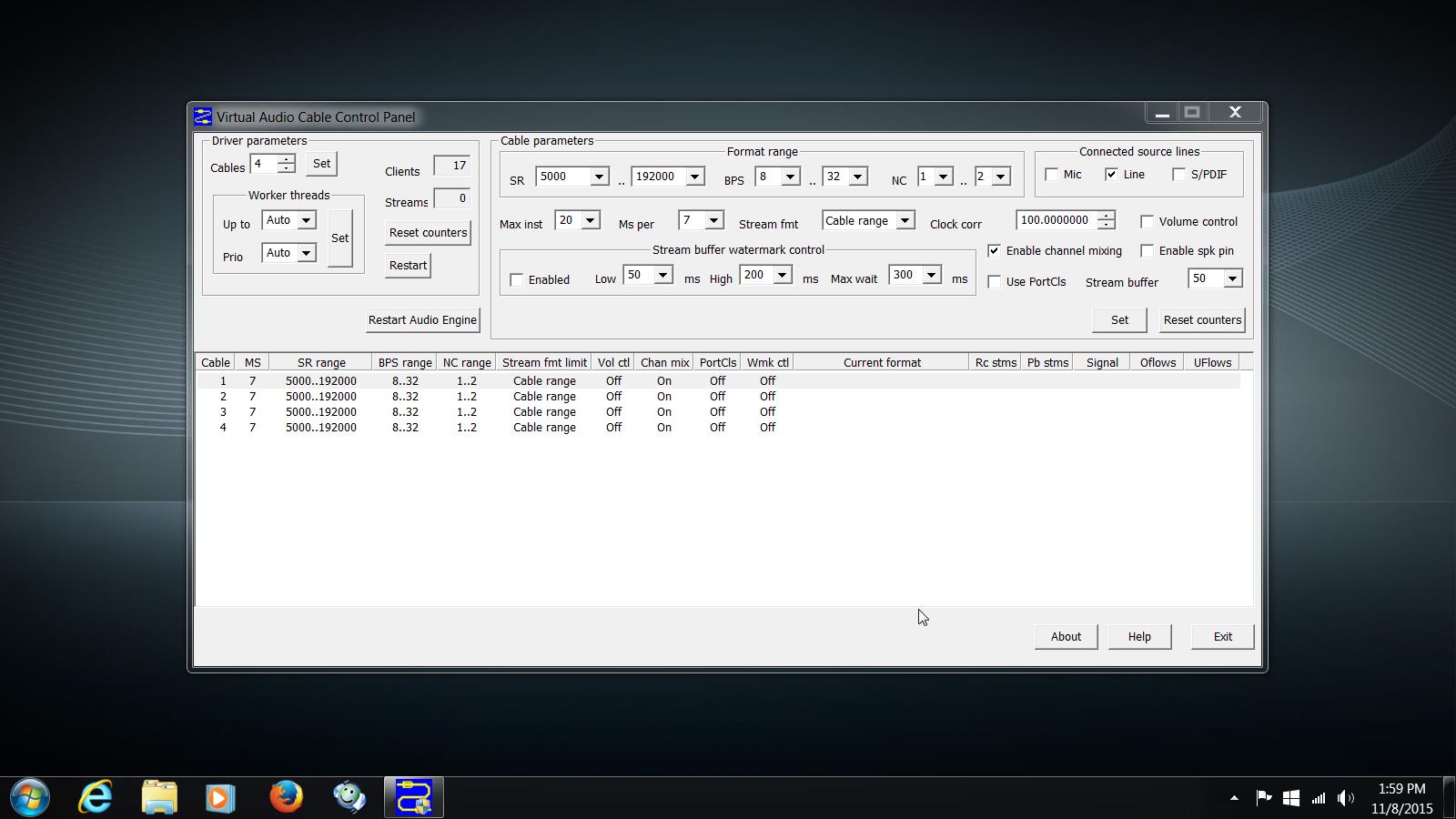1456x819 pixels.
Task: Expand the Ms per dropdown
Action: (713, 220)
